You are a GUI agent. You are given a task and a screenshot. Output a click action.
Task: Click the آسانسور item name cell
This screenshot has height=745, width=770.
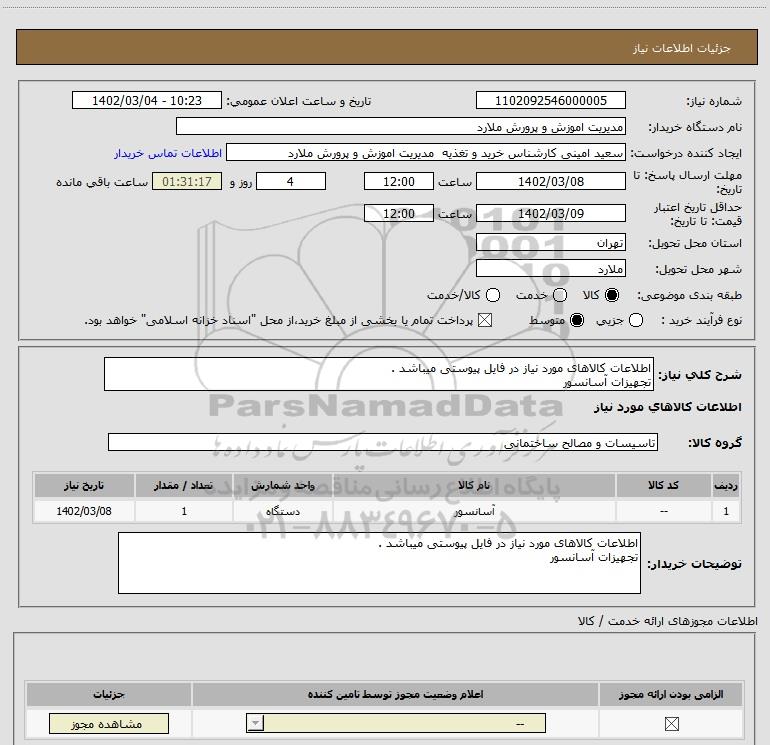[474, 511]
